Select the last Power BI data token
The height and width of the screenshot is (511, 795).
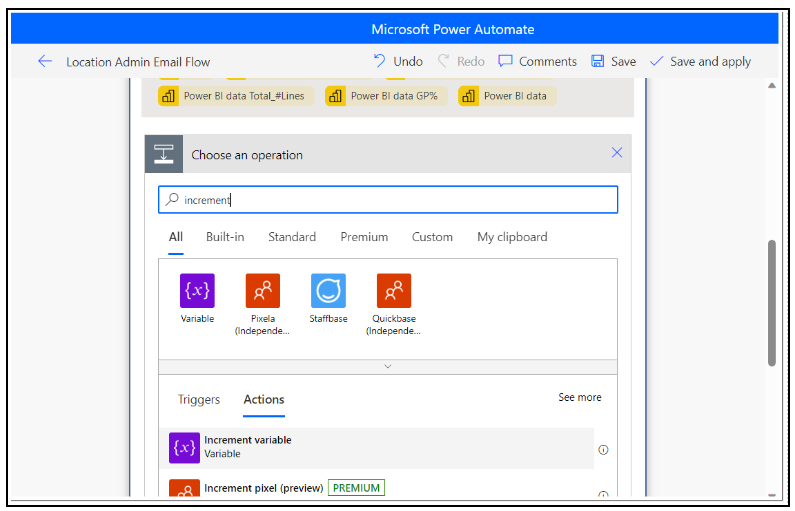(x=507, y=96)
